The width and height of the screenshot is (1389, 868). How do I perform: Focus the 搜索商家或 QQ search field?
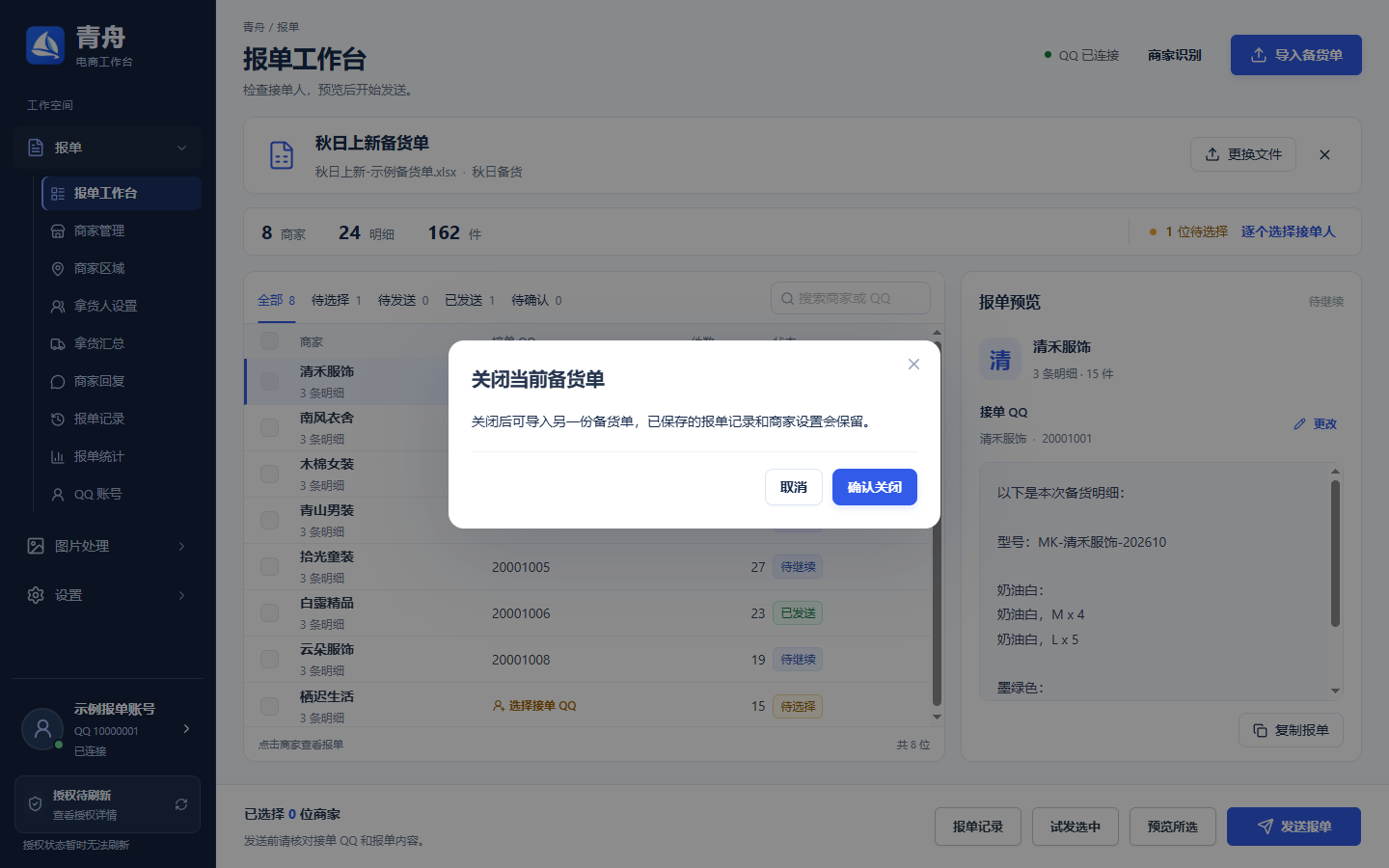pyautogui.click(x=851, y=298)
